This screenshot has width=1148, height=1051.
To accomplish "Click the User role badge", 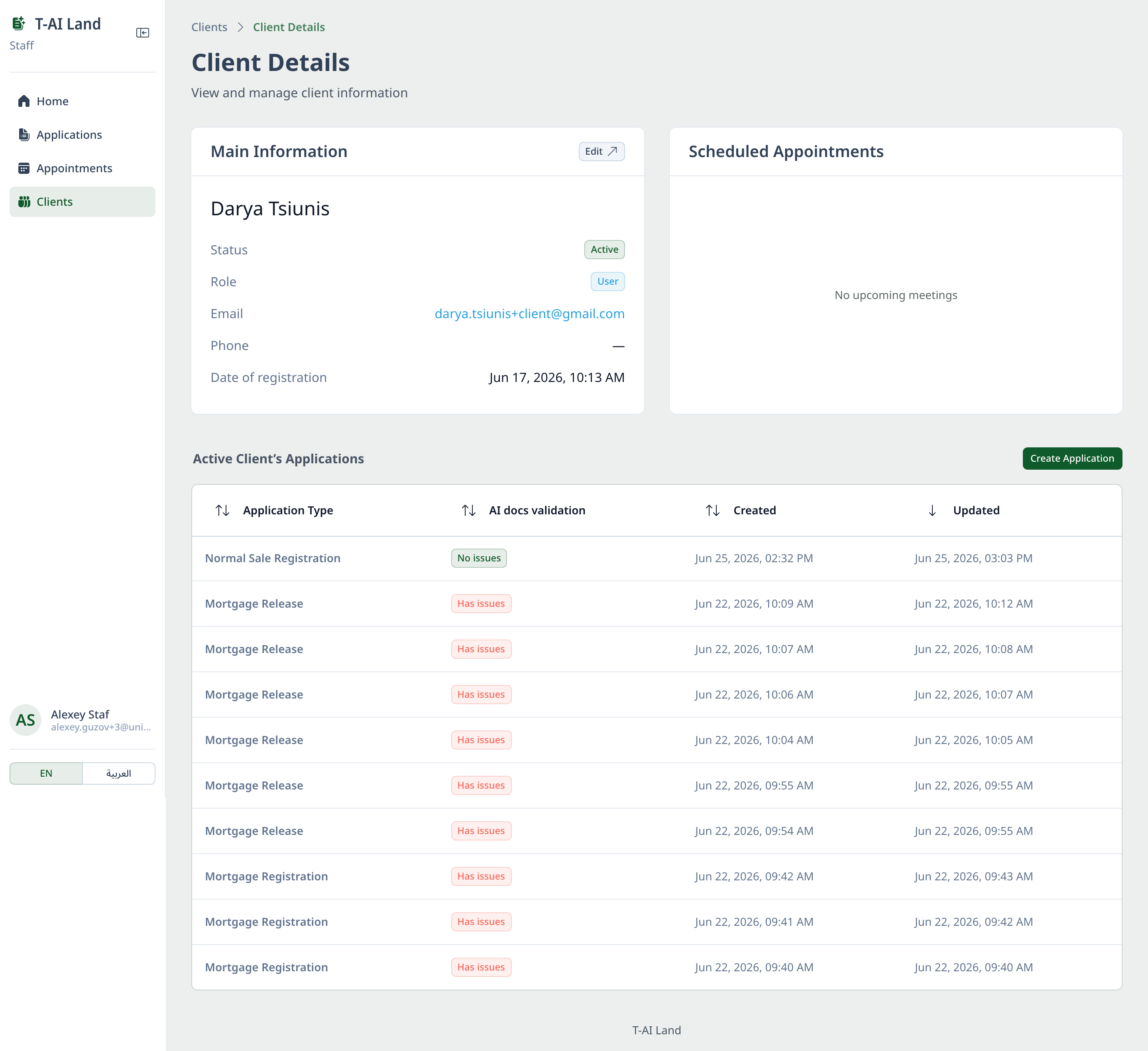I will click(607, 281).
